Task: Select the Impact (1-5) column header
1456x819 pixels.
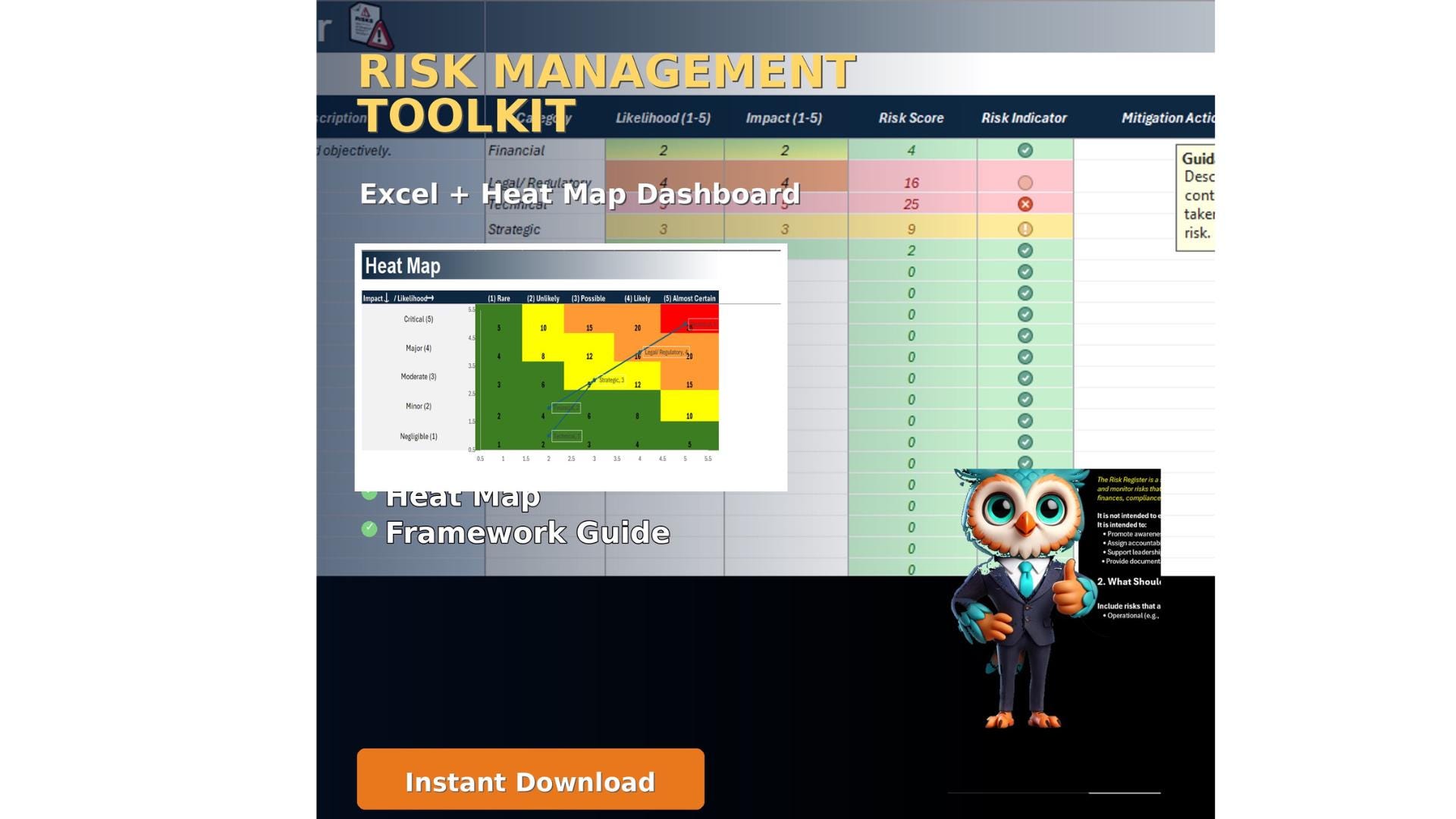Action: pyautogui.click(x=783, y=118)
